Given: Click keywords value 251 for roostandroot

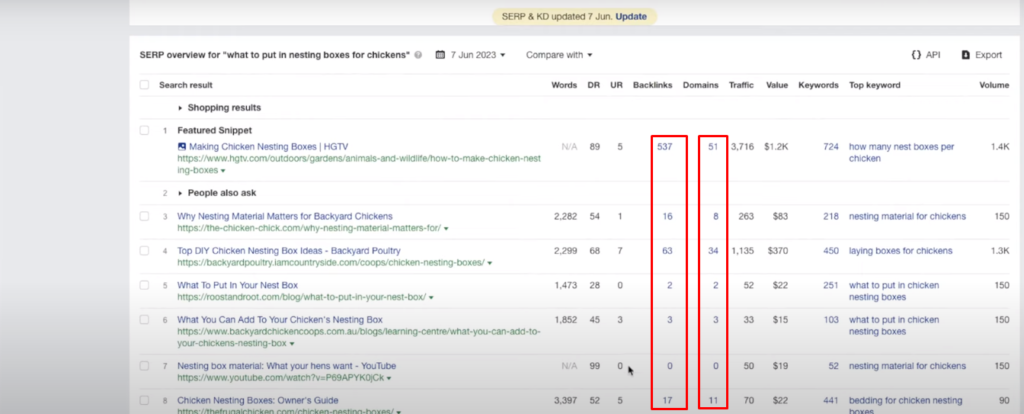Looking at the screenshot, I should click(x=831, y=285).
